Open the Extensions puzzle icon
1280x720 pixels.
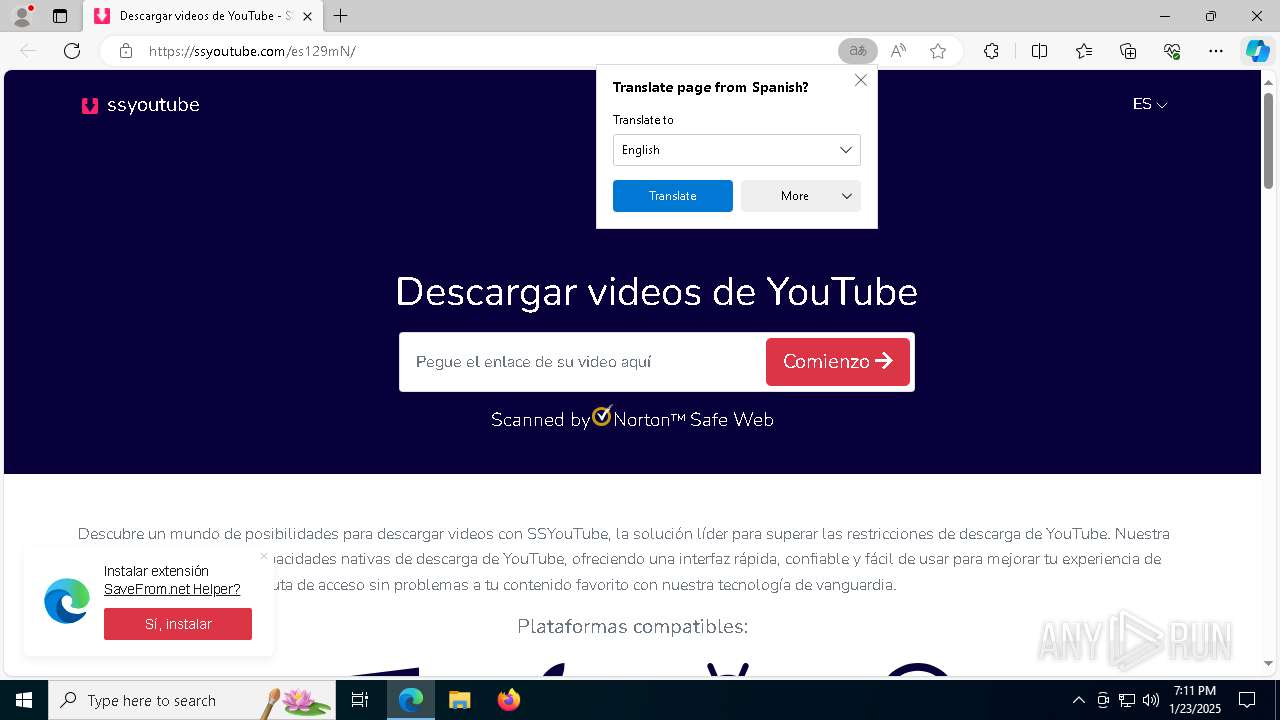(x=991, y=51)
